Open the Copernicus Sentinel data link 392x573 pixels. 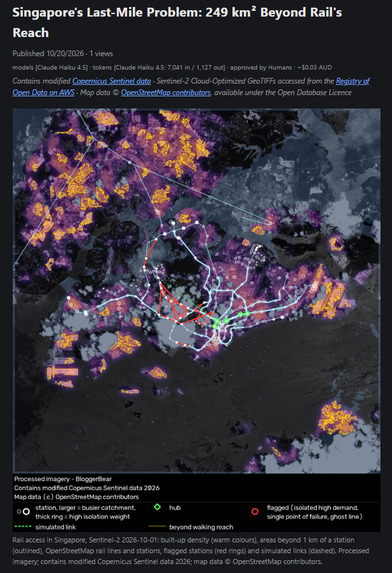click(x=111, y=81)
